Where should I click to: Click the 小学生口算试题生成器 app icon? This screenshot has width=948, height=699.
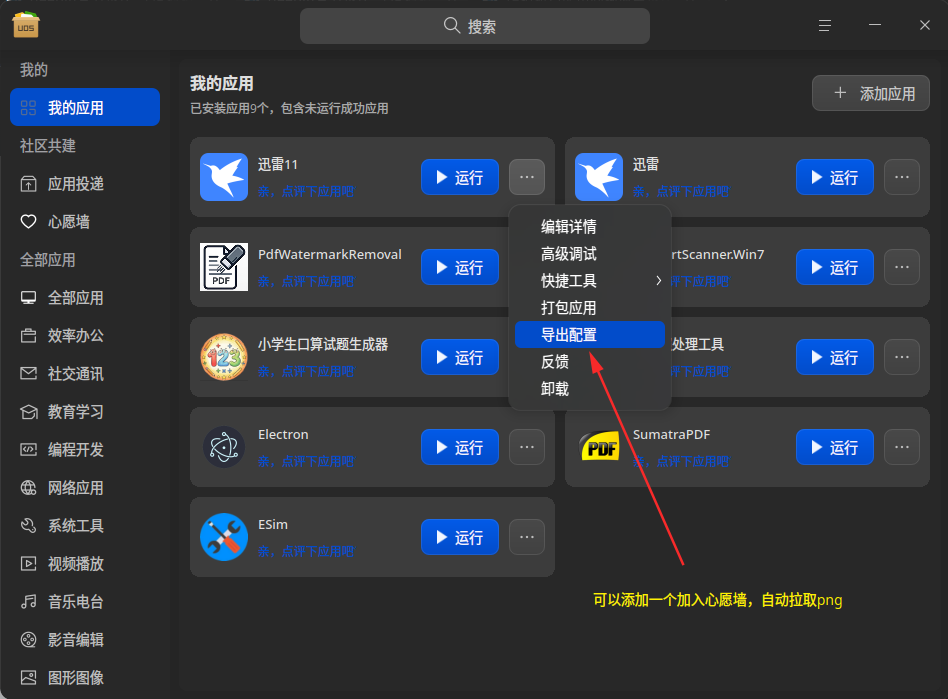224,357
